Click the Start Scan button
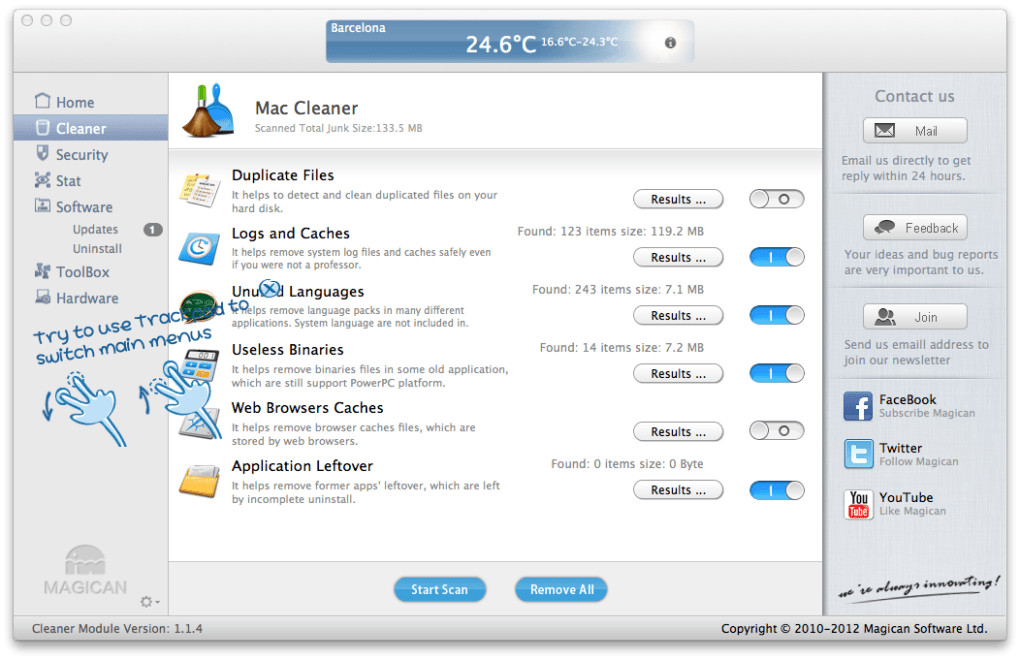Image resolution: width=1020 pixels, height=660 pixels. 440,589
